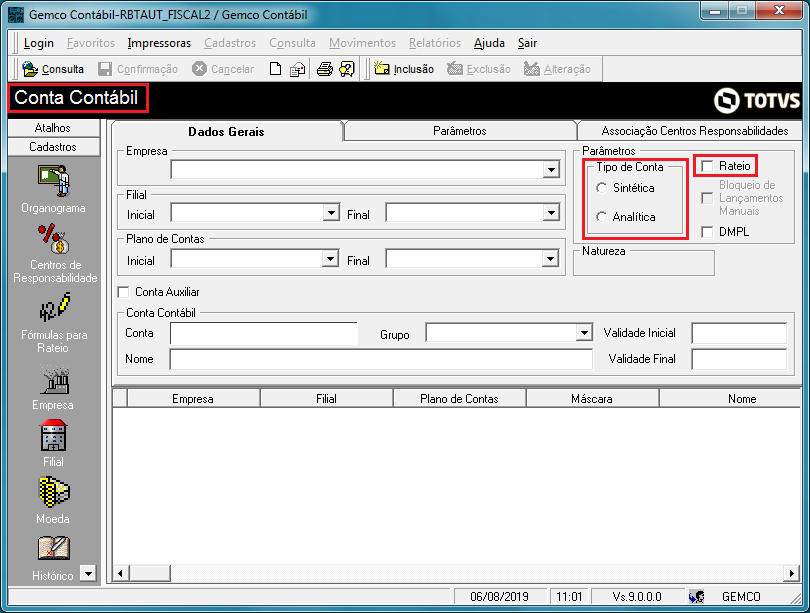Switch to Associação Centros Responsabilidades tab
The width and height of the screenshot is (810, 613).
(x=695, y=131)
